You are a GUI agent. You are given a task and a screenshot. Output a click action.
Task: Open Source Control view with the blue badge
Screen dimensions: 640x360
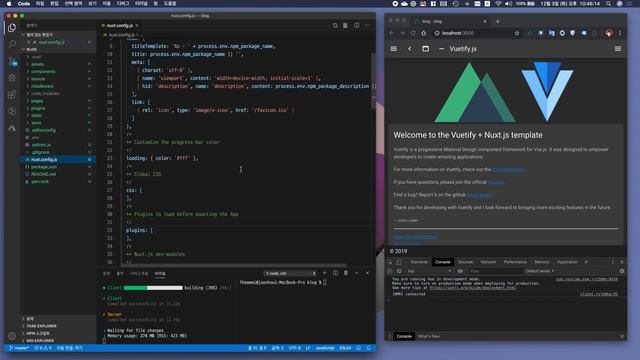12,61
